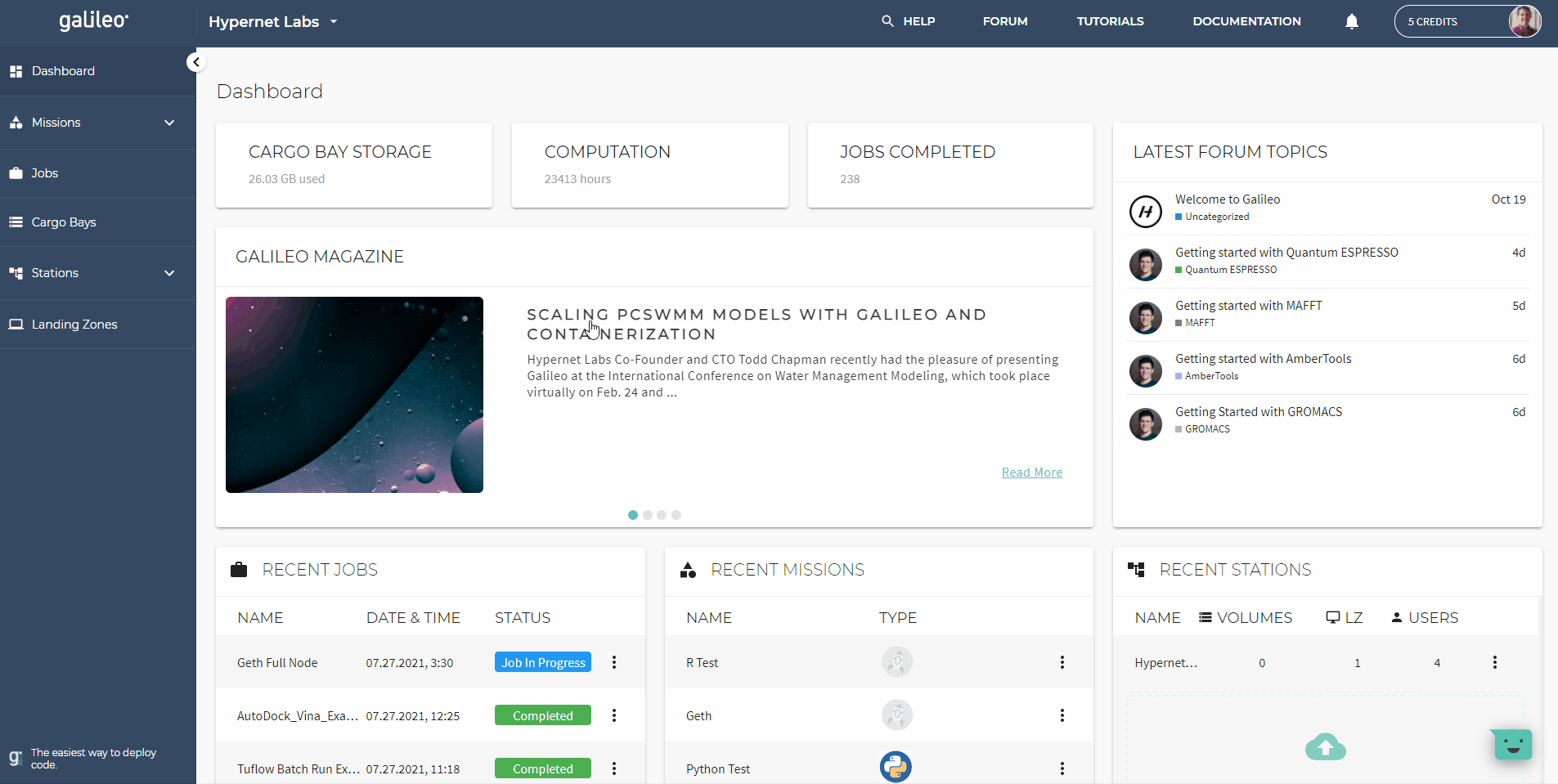The height and width of the screenshot is (784, 1558).
Task: Open the Hypernet Labs organization dropdown
Action: point(273,22)
